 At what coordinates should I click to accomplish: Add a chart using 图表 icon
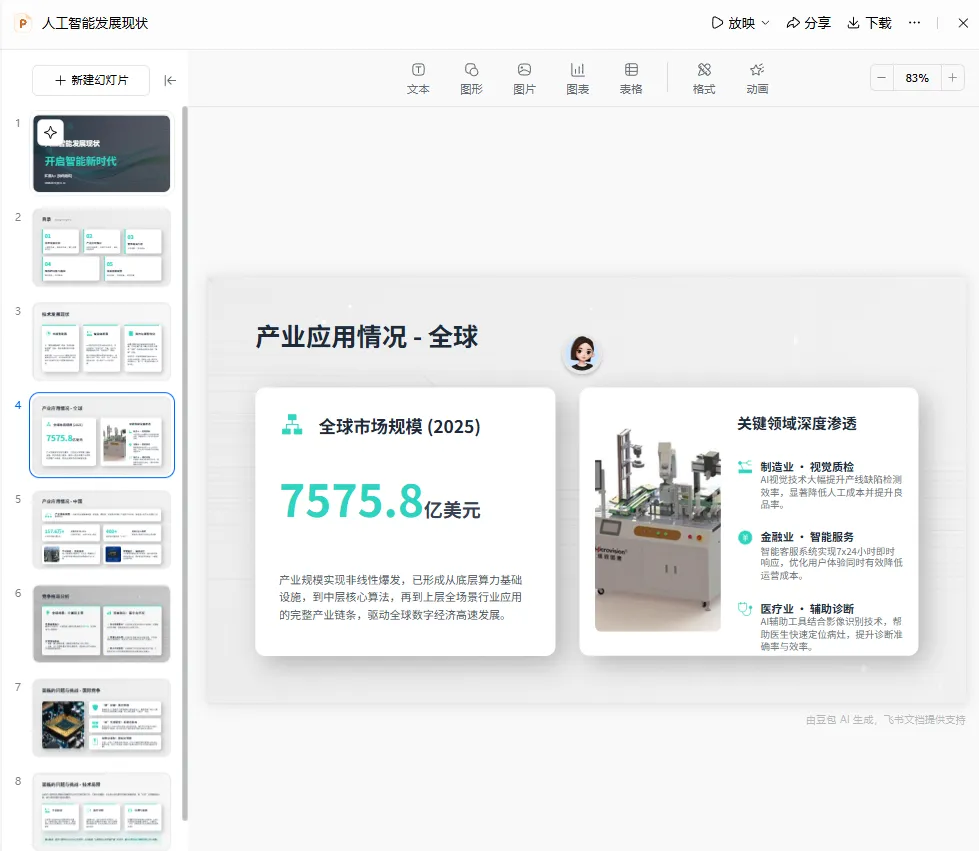578,79
